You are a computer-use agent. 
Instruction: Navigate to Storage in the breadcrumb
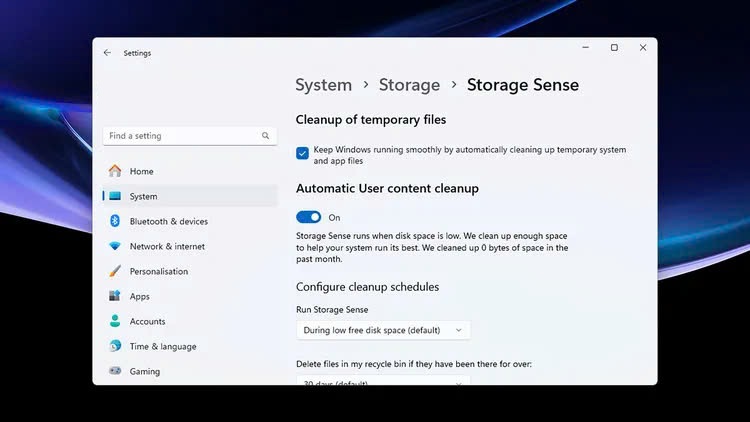(409, 85)
